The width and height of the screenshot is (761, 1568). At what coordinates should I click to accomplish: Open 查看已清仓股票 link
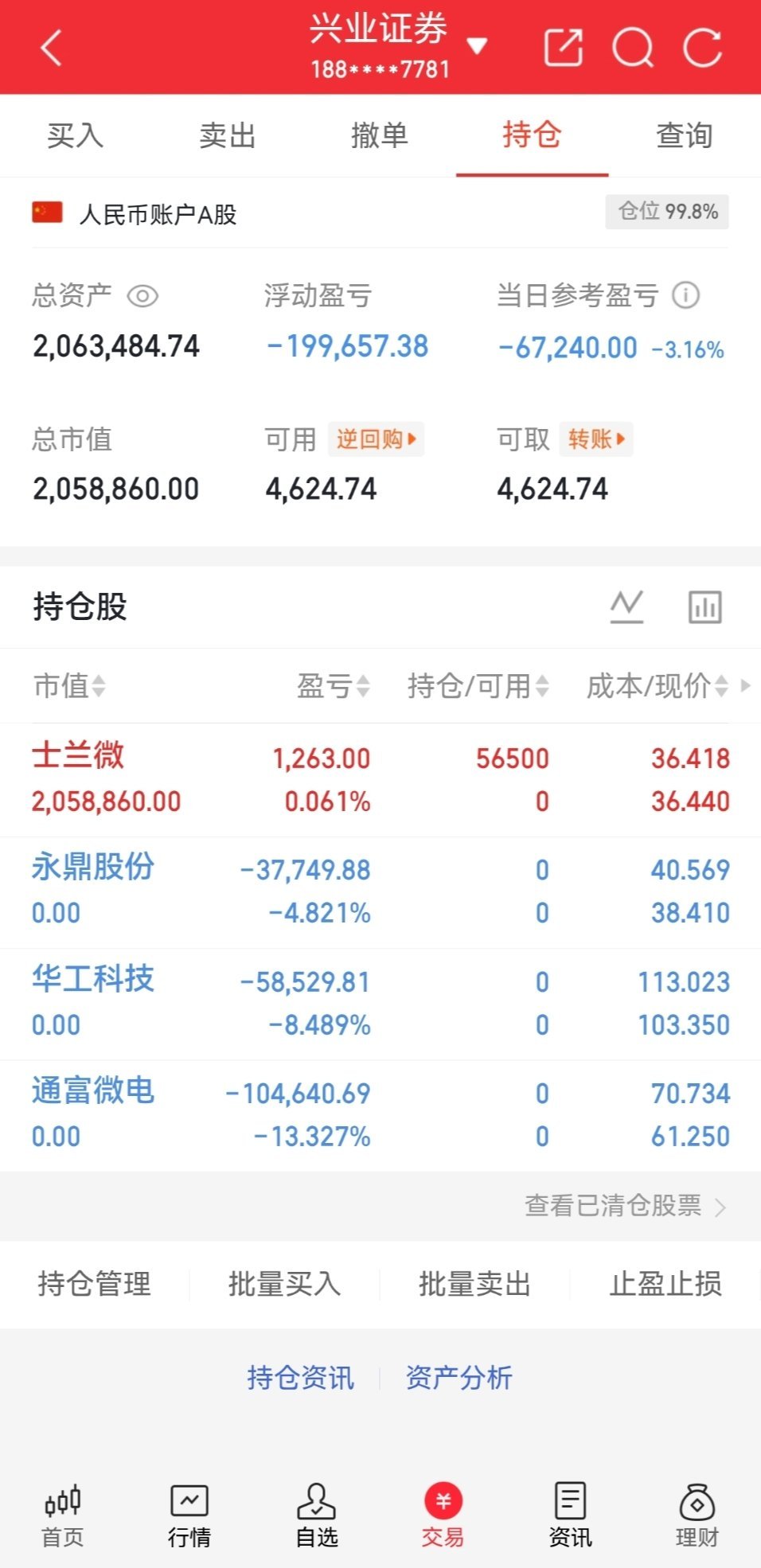tap(625, 1206)
